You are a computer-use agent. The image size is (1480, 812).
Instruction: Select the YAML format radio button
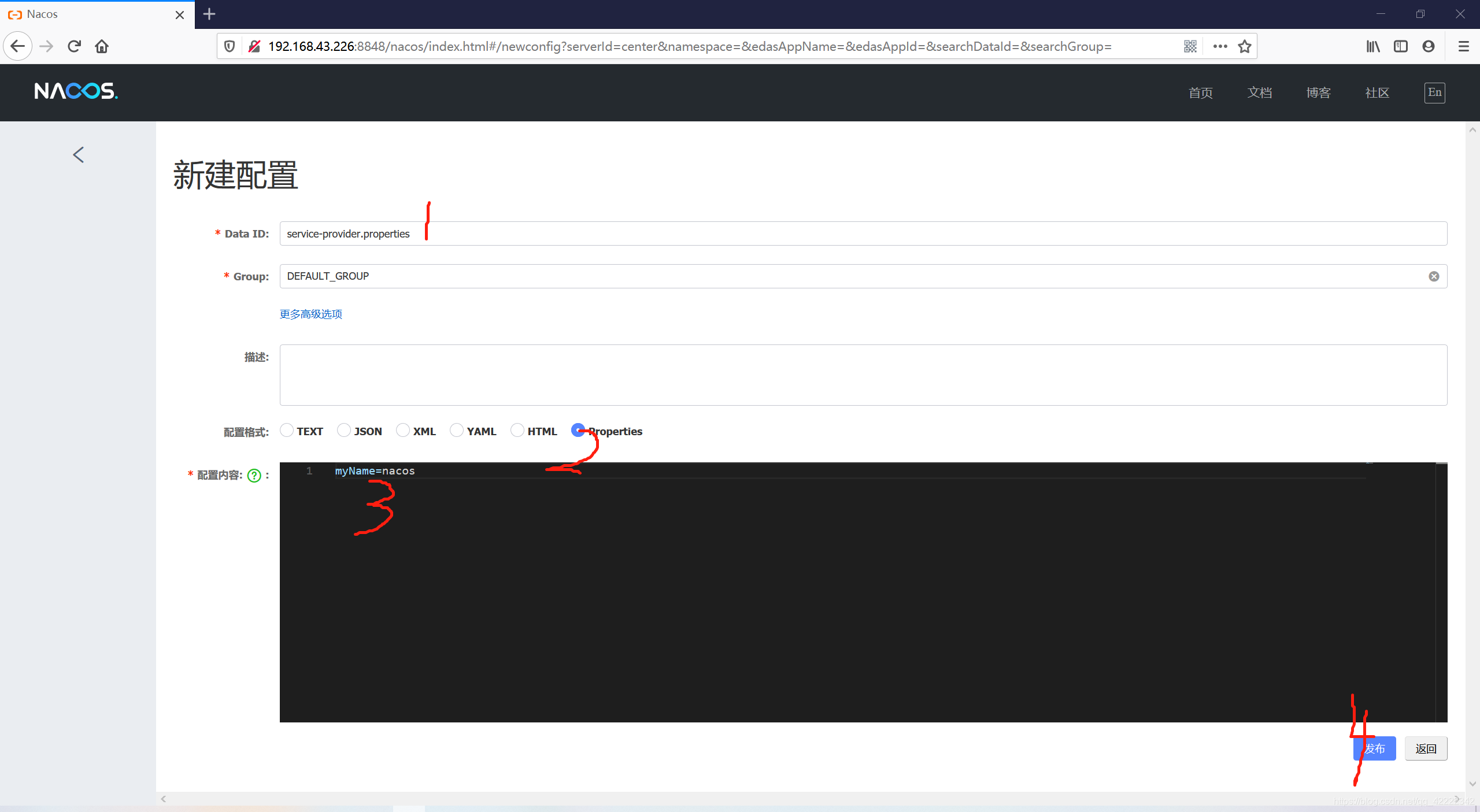(457, 430)
